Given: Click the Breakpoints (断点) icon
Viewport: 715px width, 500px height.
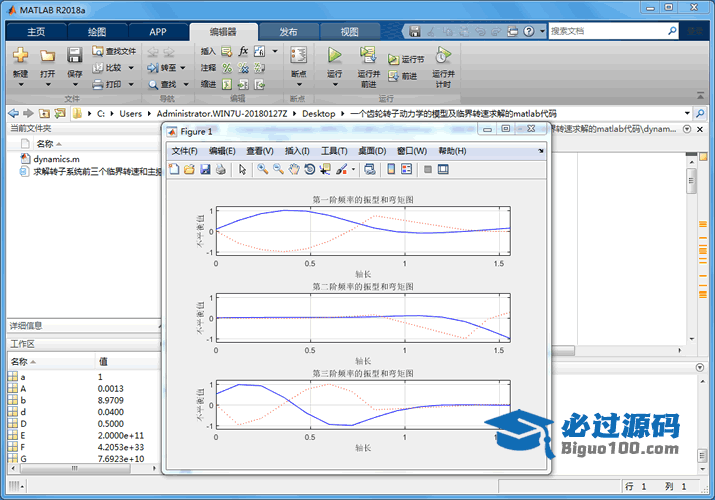Looking at the screenshot, I should [299, 56].
